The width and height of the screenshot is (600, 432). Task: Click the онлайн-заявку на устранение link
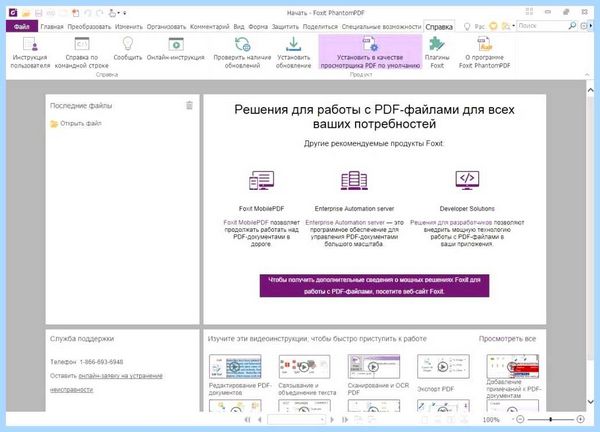[121, 376]
